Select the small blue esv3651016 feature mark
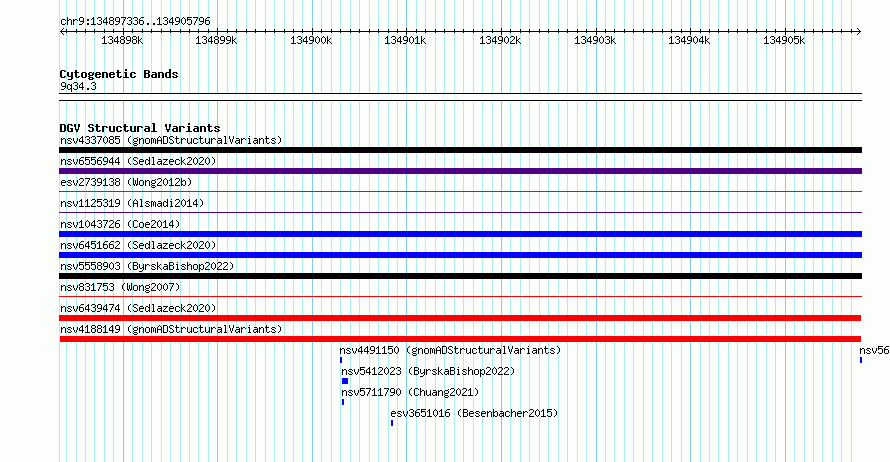Screen dimensions: 890x462 pos(392,423)
